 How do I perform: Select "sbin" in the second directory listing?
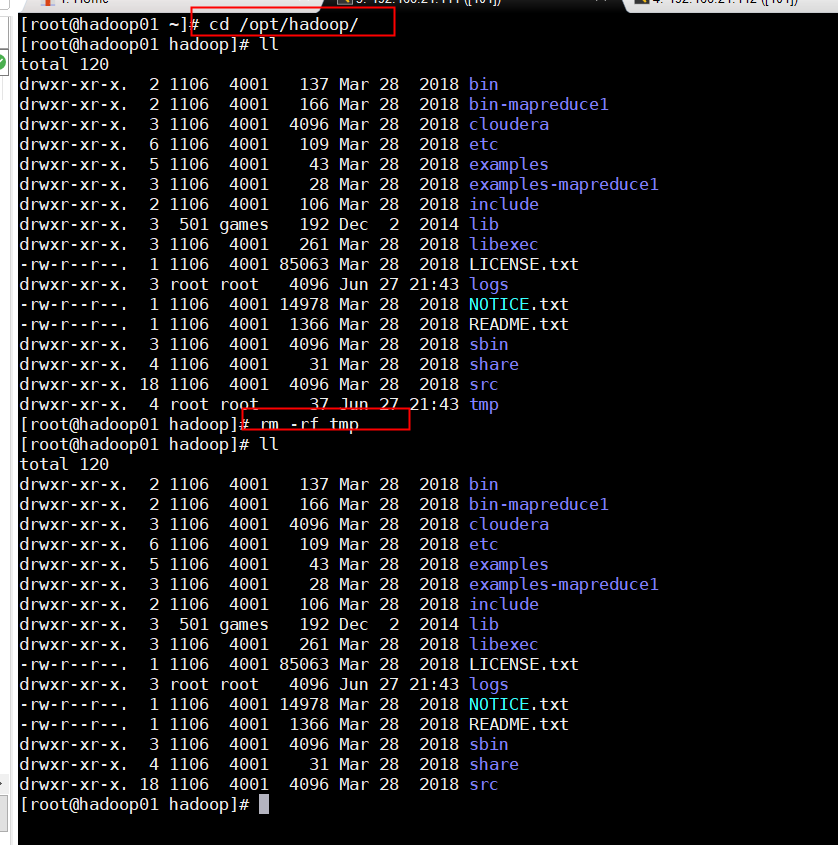tap(488, 744)
